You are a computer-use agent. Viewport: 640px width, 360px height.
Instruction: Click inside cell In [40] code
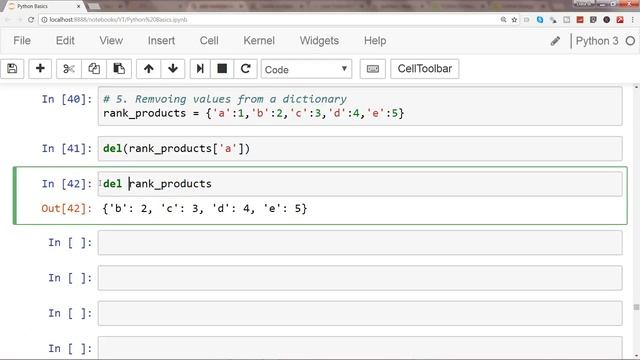pyautogui.click(x=360, y=106)
